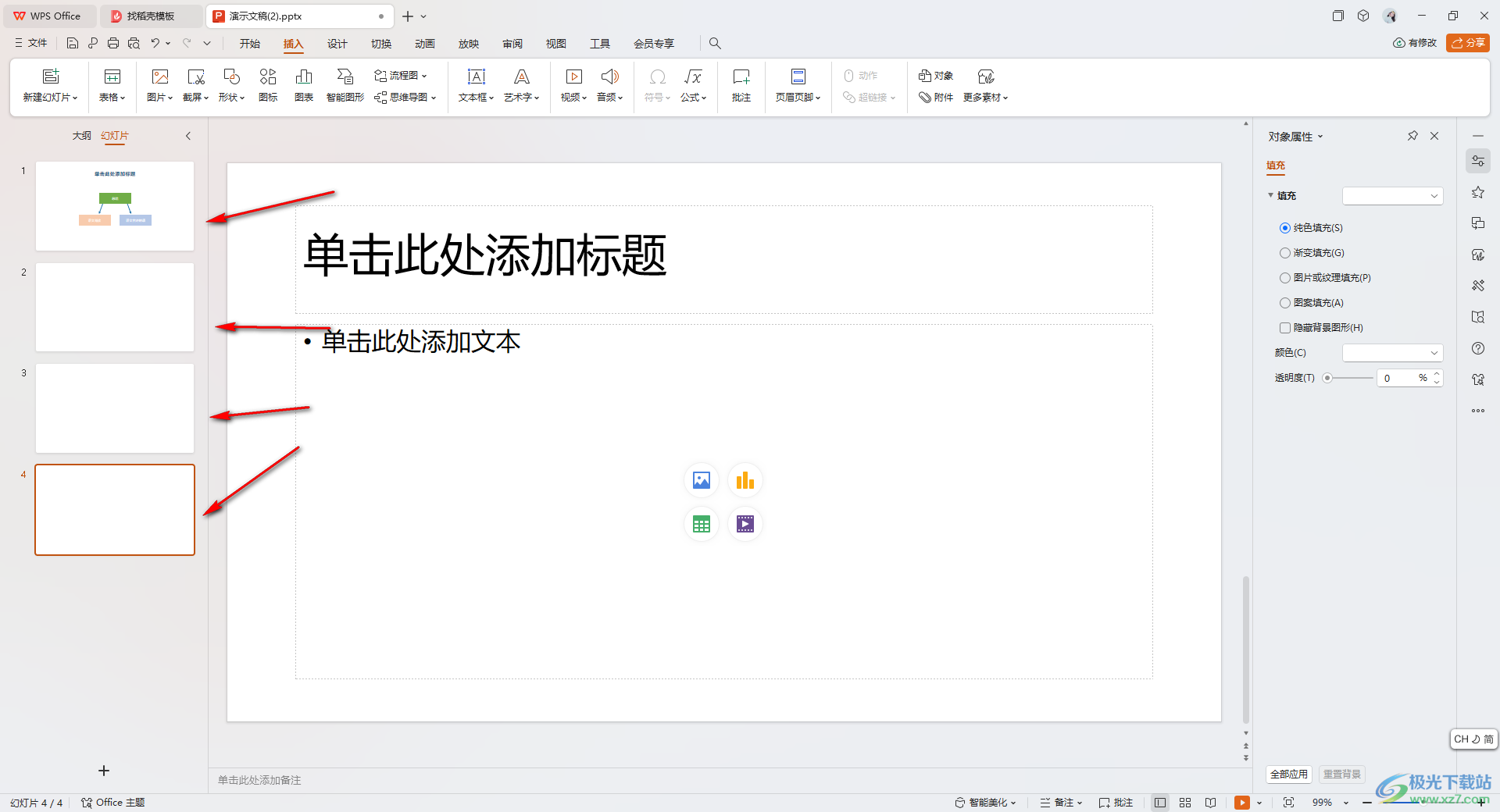1500x812 pixels.
Task: Click Comments (批注) in status bar
Action: pos(1116,803)
